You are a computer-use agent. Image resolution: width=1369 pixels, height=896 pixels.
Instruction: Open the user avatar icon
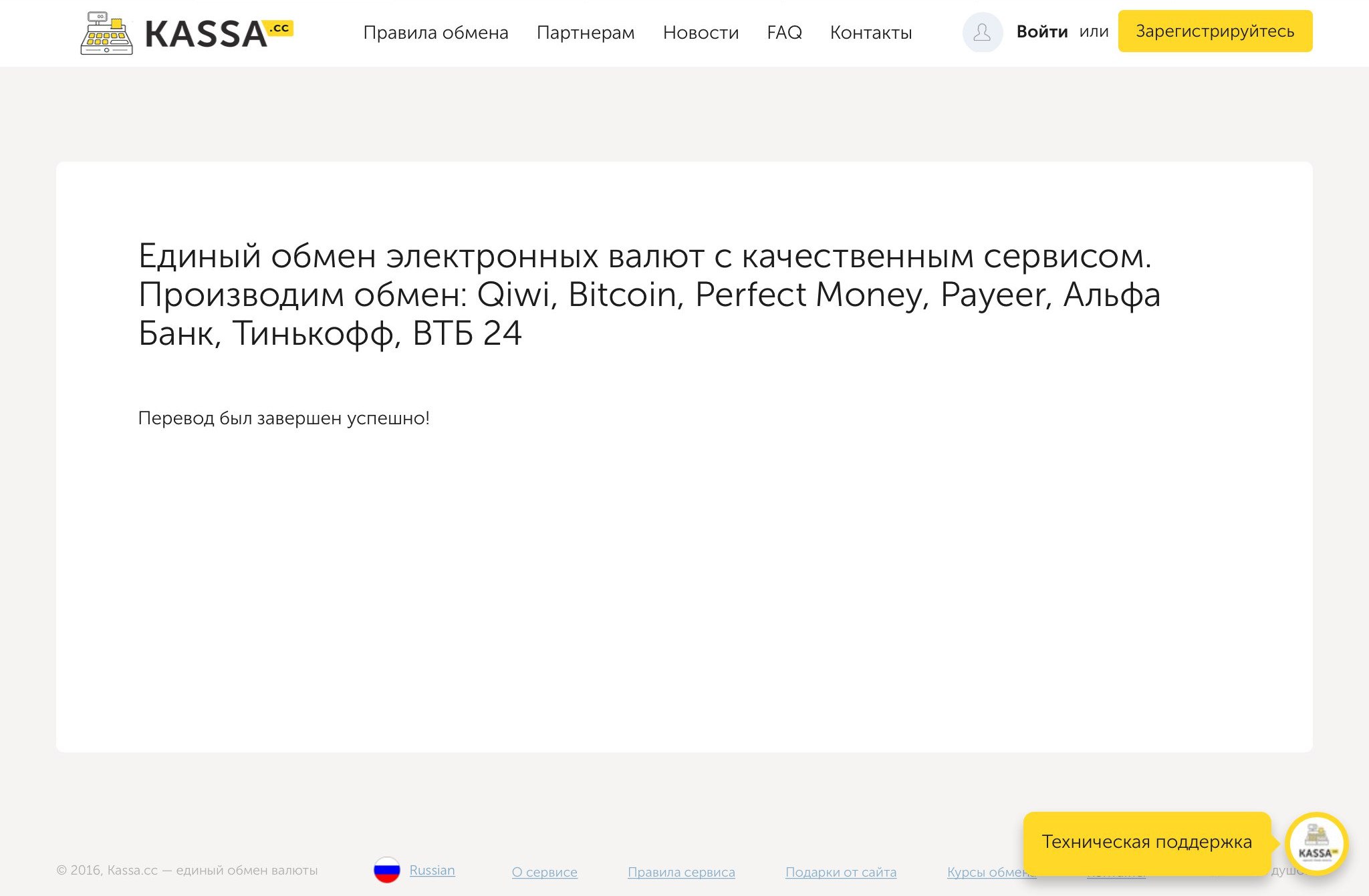click(x=982, y=32)
